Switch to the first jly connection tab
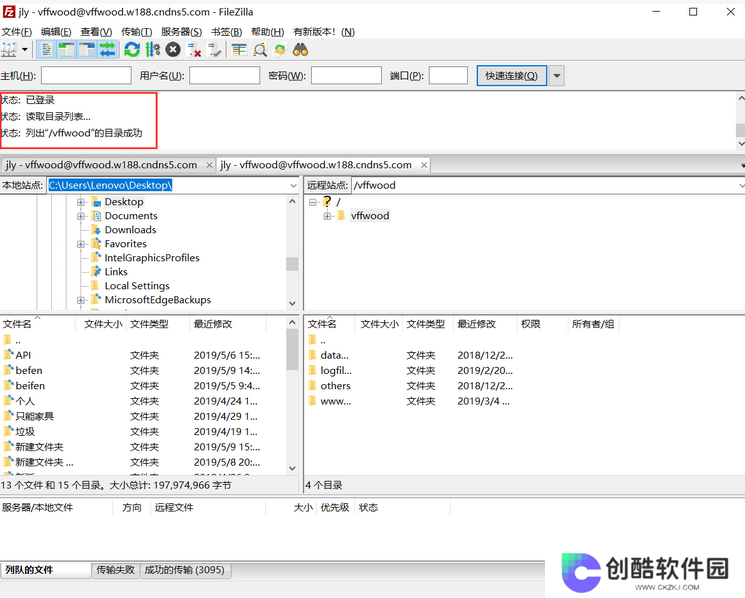The height and width of the screenshot is (598, 745). tap(102, 165)
